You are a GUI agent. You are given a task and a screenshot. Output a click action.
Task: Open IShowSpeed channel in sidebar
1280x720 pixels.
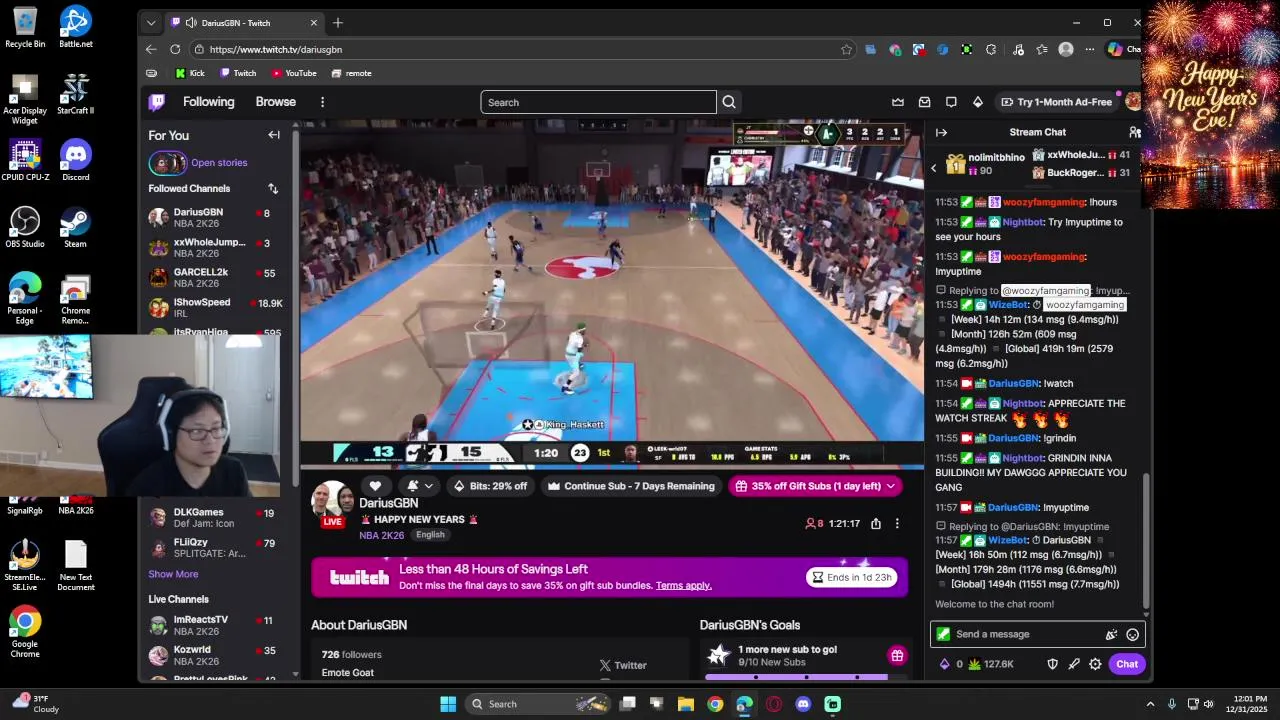pos(215,308)
